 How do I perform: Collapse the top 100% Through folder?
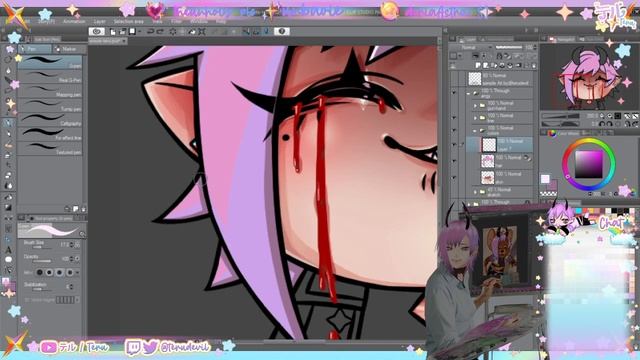pos(469,93)
